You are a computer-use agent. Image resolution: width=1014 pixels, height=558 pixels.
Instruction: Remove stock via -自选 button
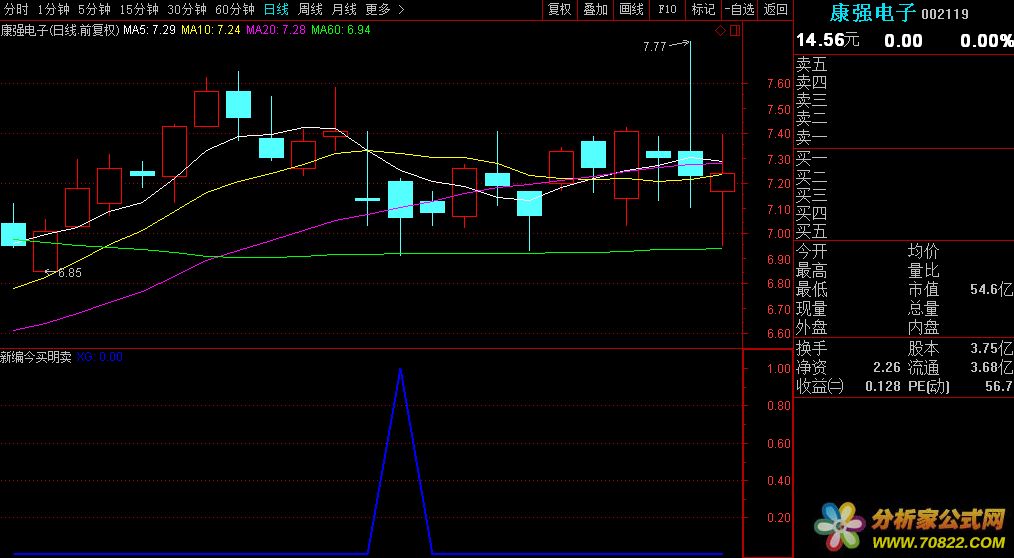(740, 9)
